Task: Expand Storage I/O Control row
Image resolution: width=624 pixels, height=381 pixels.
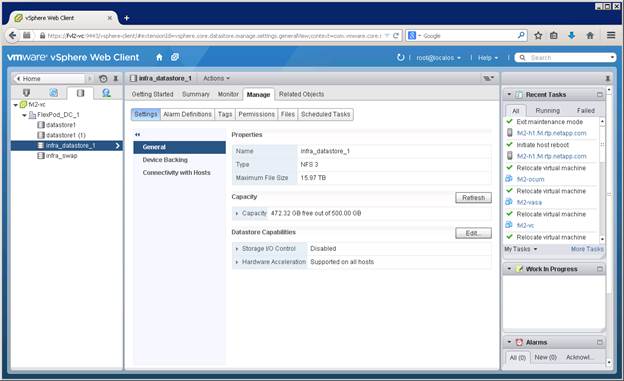Action: (237, 249)
